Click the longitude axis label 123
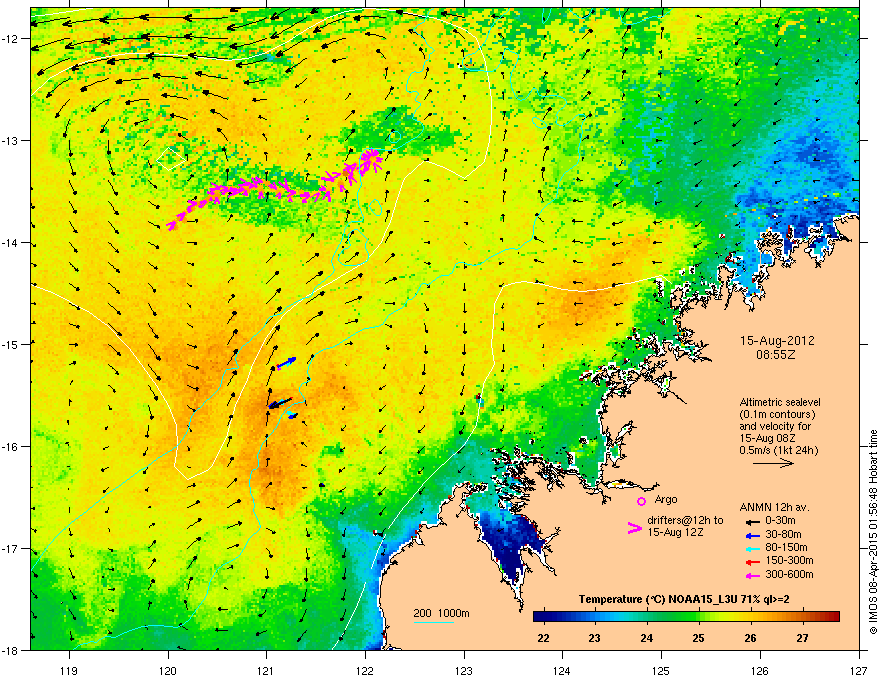Image resolution: width=880 pixels, height=680 pixels. [464, 670]
